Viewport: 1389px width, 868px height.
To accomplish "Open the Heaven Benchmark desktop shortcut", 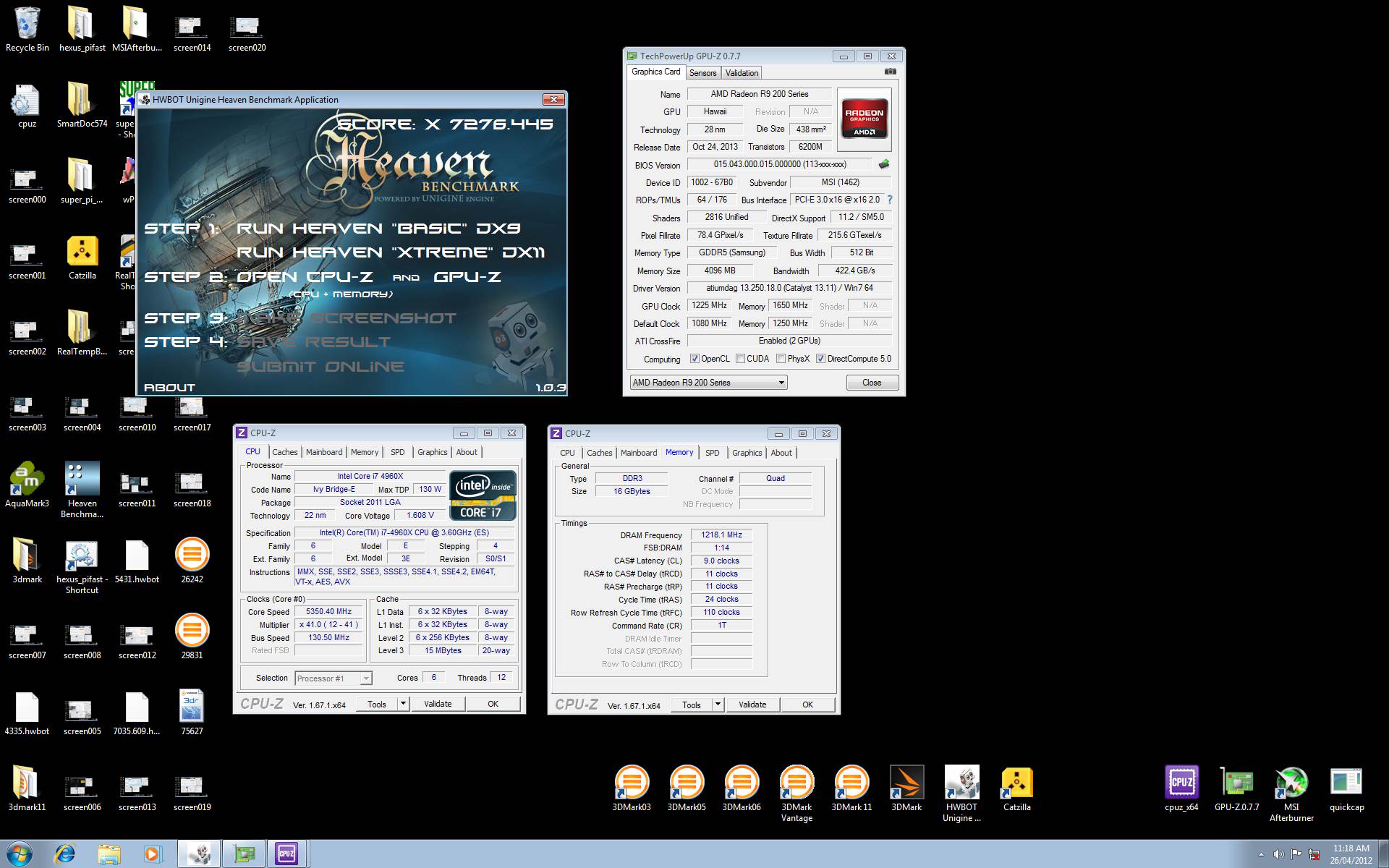I will (x=82, y=490).
